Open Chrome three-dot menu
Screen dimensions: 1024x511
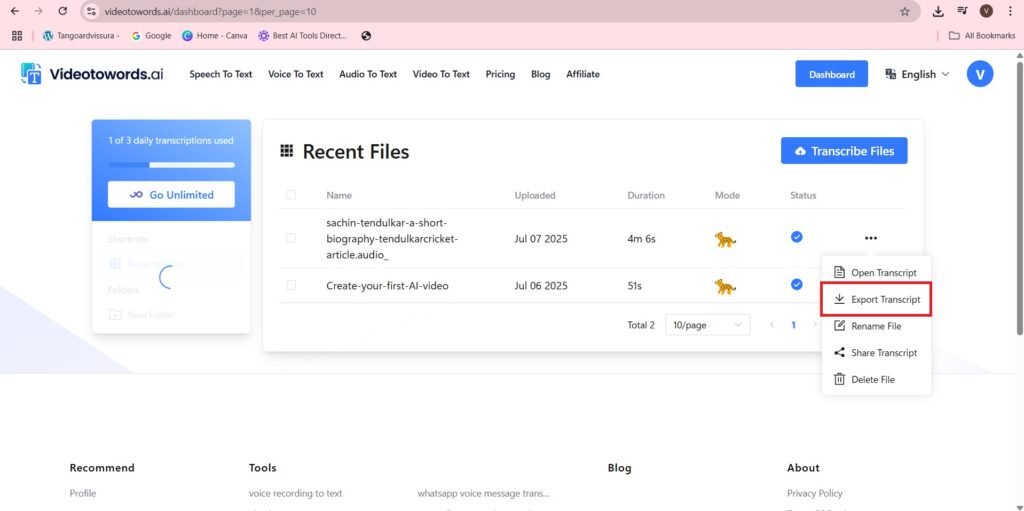[1010, 11]
